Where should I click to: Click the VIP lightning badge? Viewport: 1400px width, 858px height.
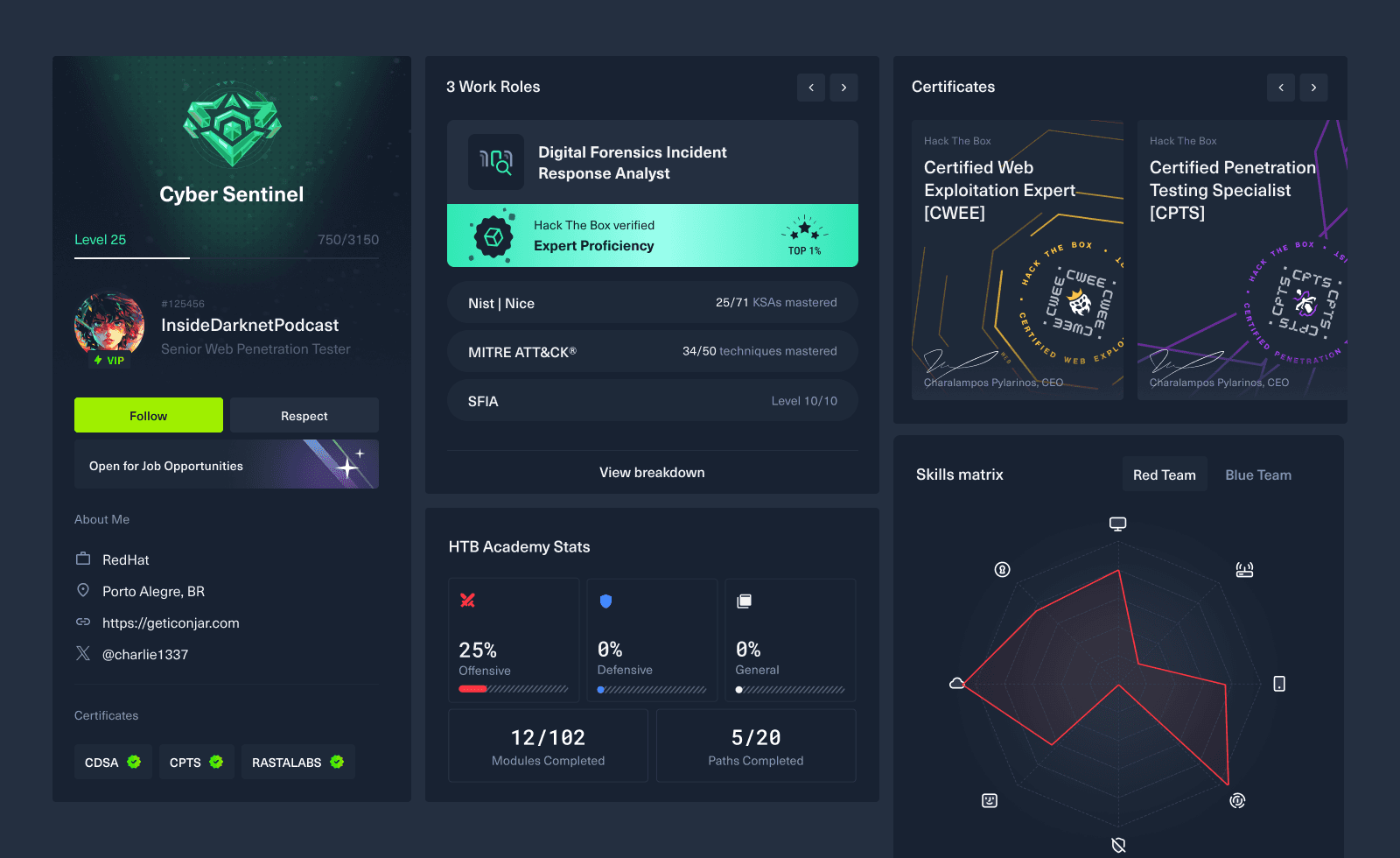(109, 360)
